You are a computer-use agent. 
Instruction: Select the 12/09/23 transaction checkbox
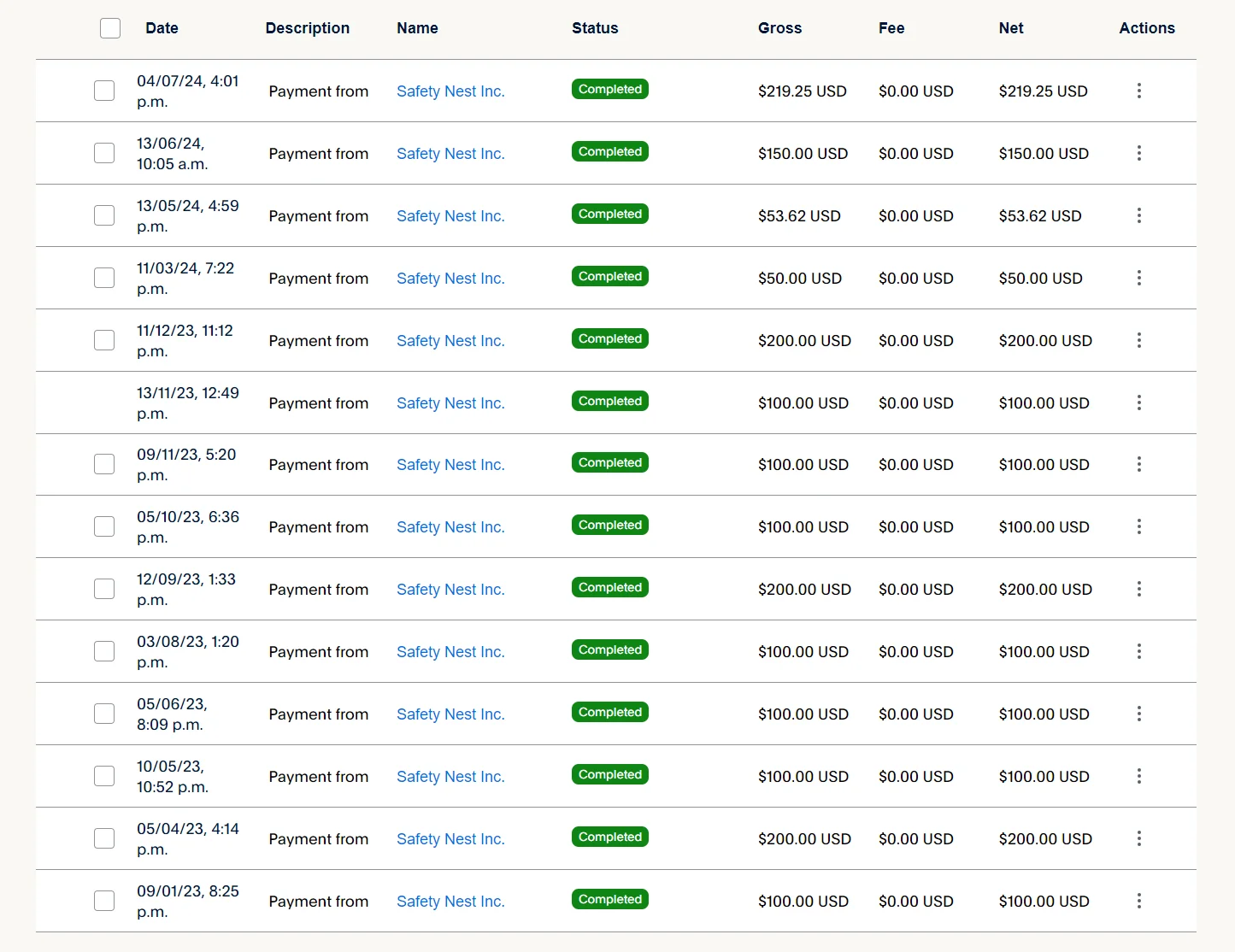[104, 589]
